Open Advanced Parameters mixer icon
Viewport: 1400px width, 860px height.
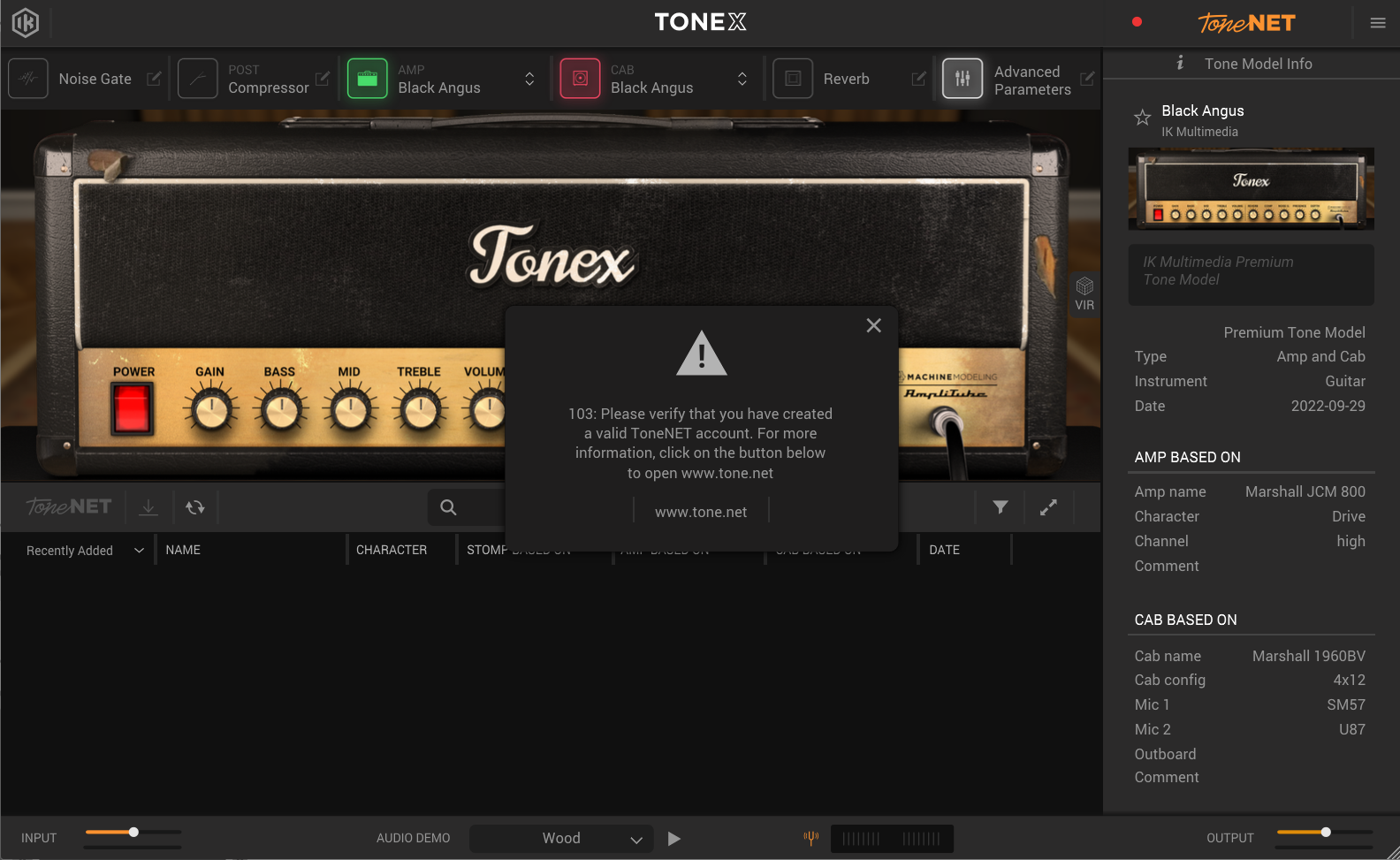coord(962,79)
